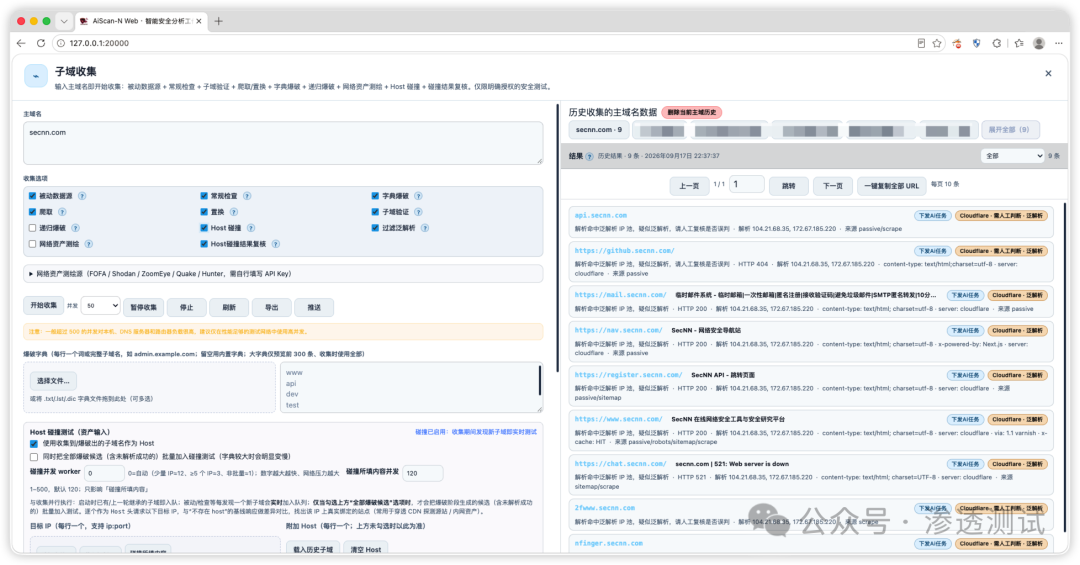Open the browser tab list chevron
Screen dimensions: 1080x565
pyautogui.click(x=63, y=21)
